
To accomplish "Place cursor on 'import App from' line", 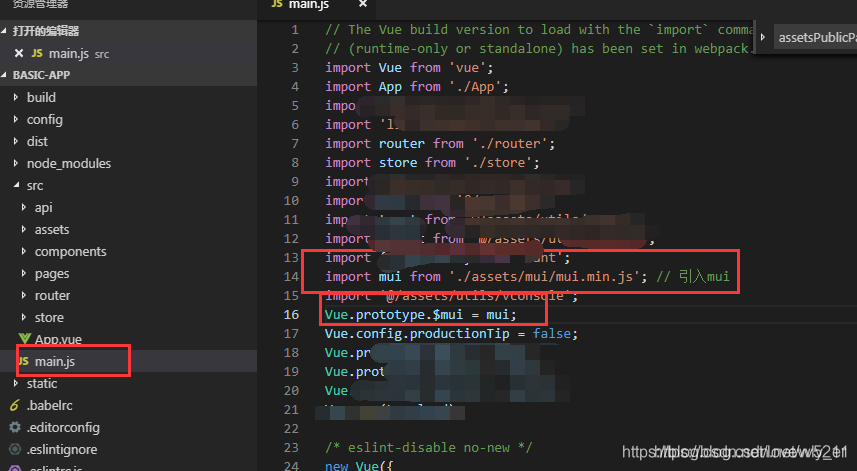I will click(417, 87).
